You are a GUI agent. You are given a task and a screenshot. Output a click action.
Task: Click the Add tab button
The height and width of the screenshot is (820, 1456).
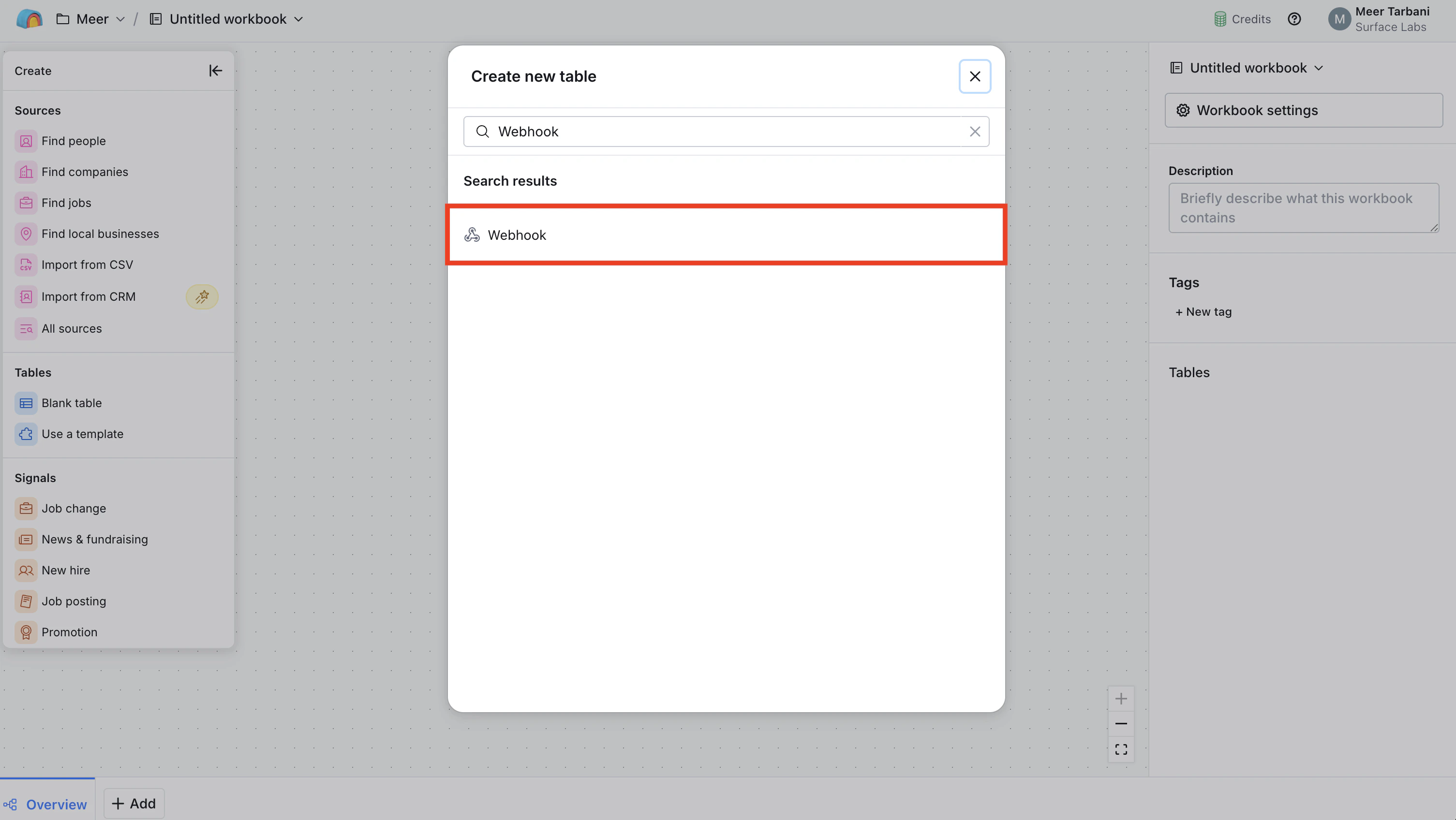click(x=134, y=804)
